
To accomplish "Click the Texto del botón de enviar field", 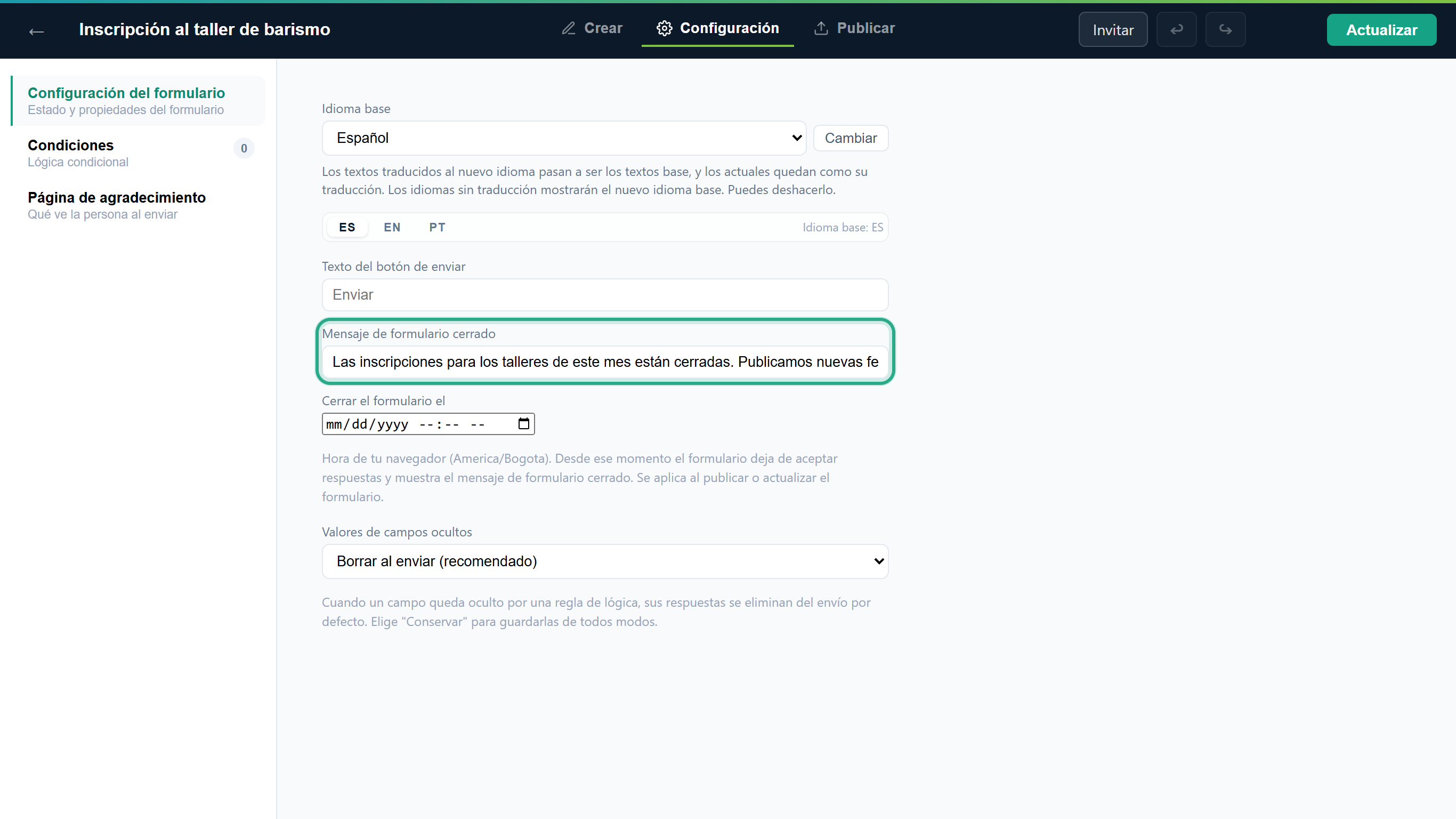I will pyautogui.click(x=605, y=295).
